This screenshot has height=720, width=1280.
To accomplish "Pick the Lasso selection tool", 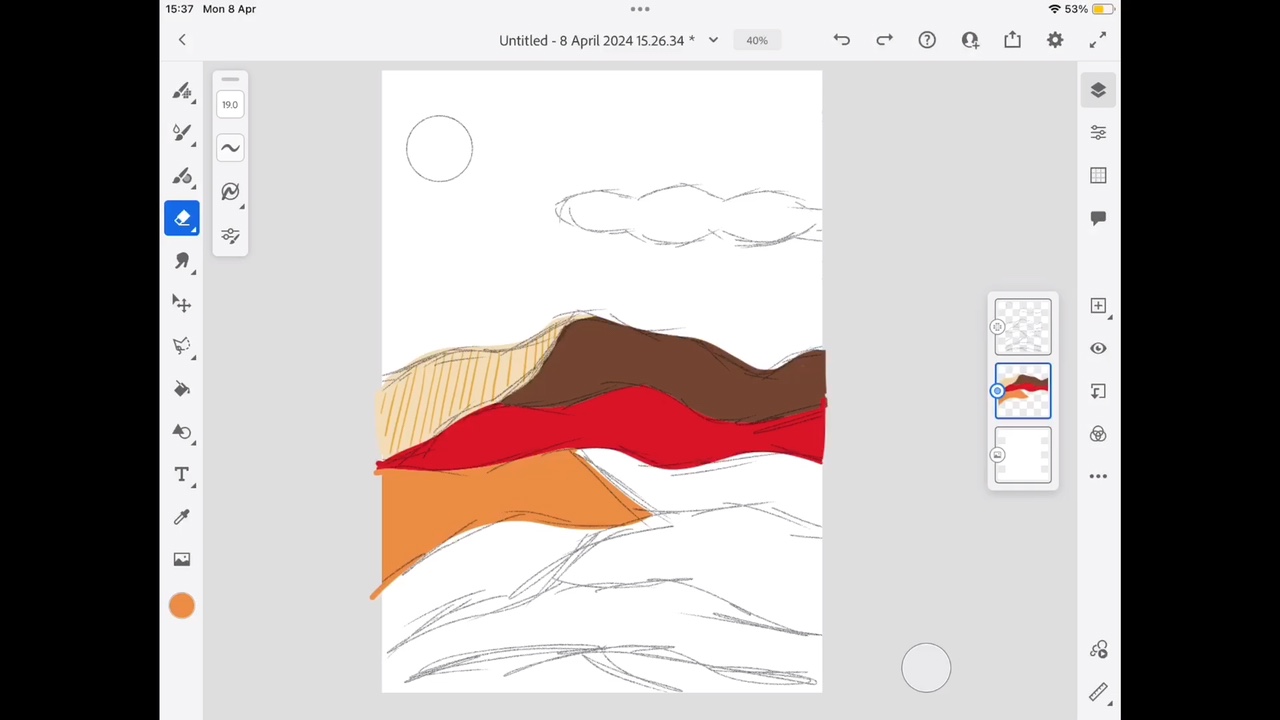I will pos(182,346).
